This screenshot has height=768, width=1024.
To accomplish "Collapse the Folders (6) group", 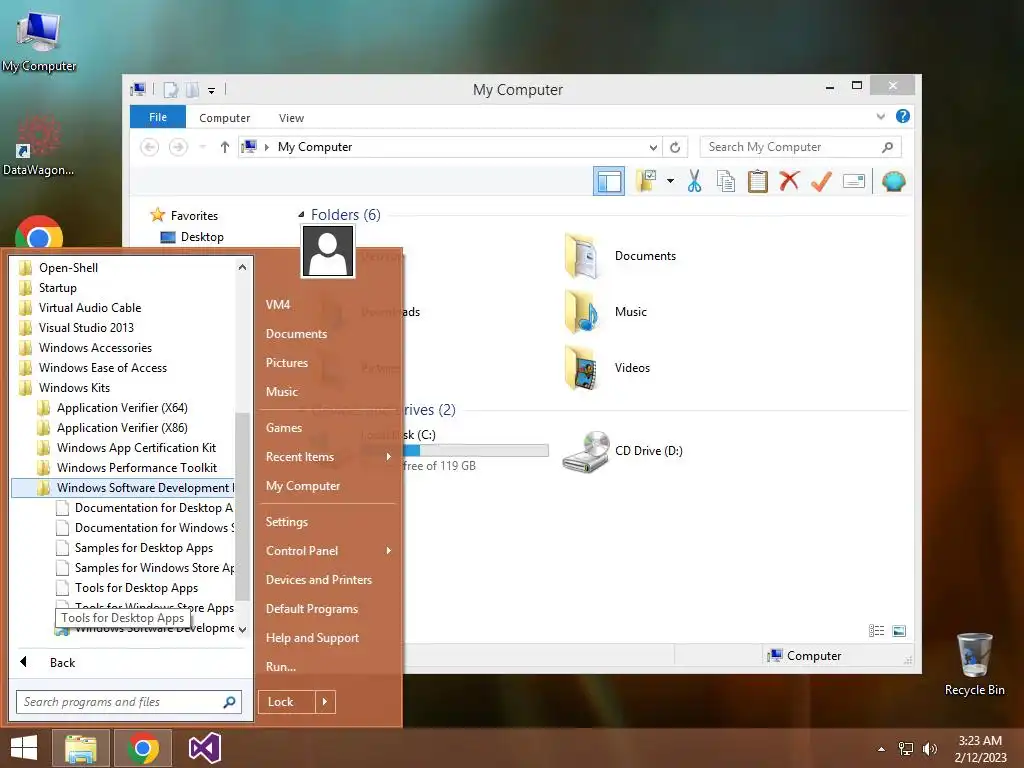I will 301,214.
